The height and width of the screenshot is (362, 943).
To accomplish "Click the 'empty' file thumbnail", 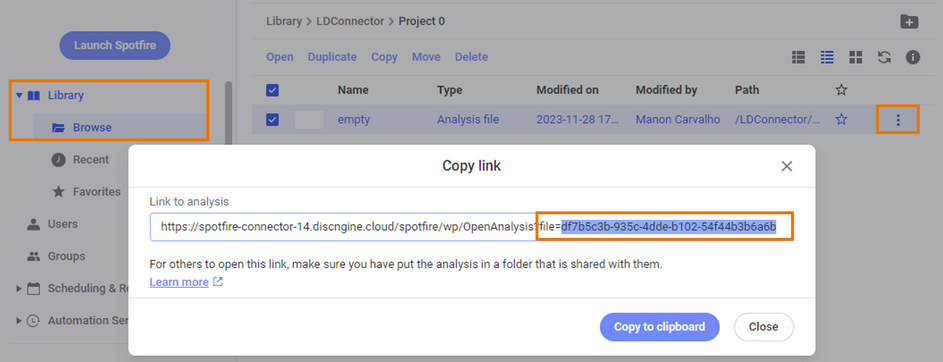I will pos(309,120).
